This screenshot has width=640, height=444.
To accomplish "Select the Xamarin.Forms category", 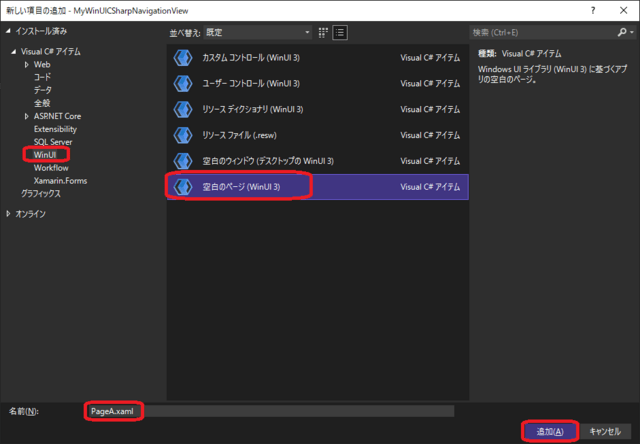I will tap(62, 181).
